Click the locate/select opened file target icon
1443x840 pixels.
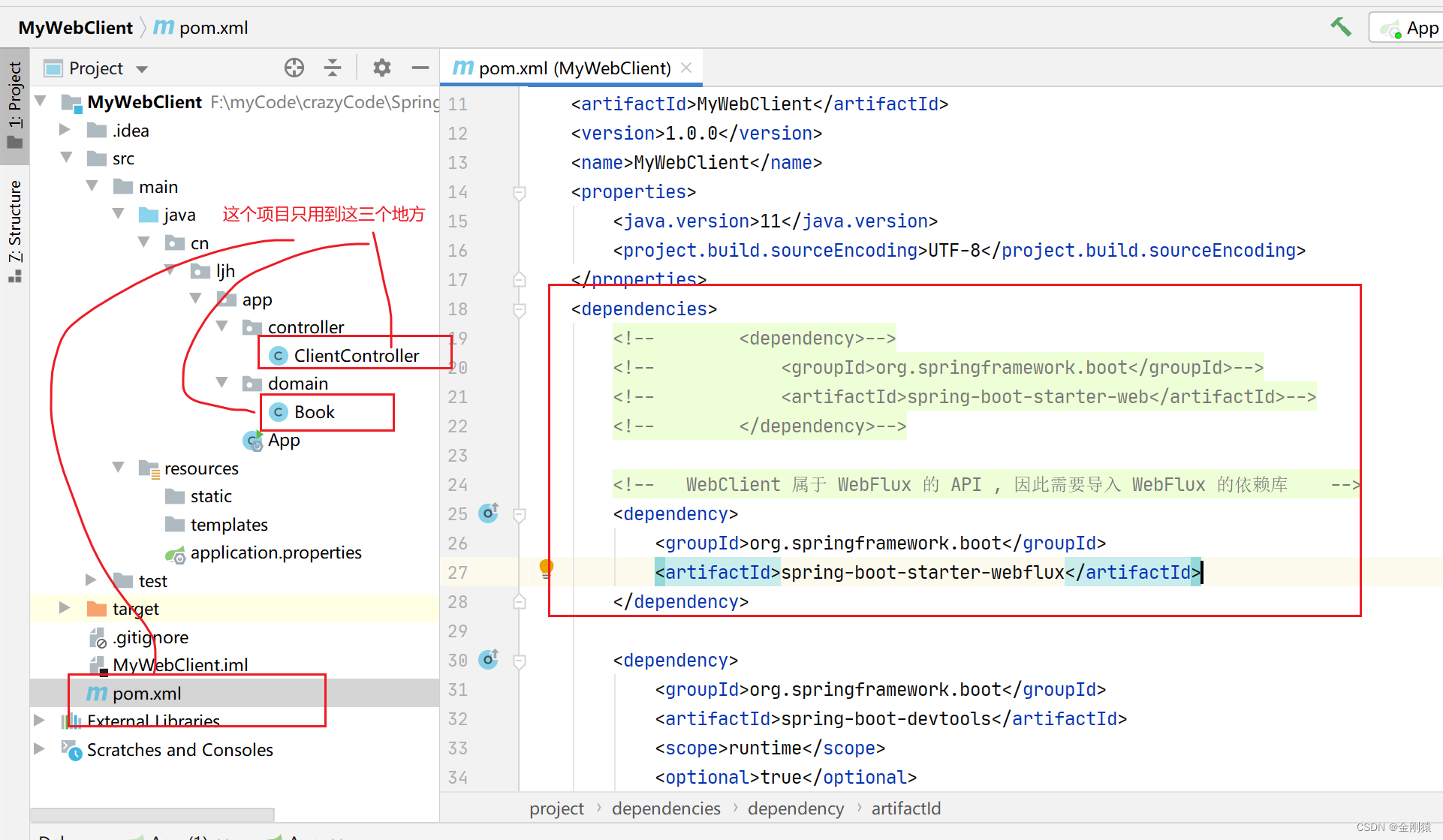tap(294, 68)
